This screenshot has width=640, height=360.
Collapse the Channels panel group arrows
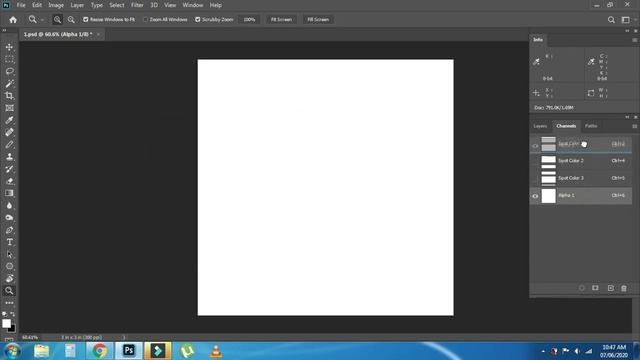click(627, 117)
